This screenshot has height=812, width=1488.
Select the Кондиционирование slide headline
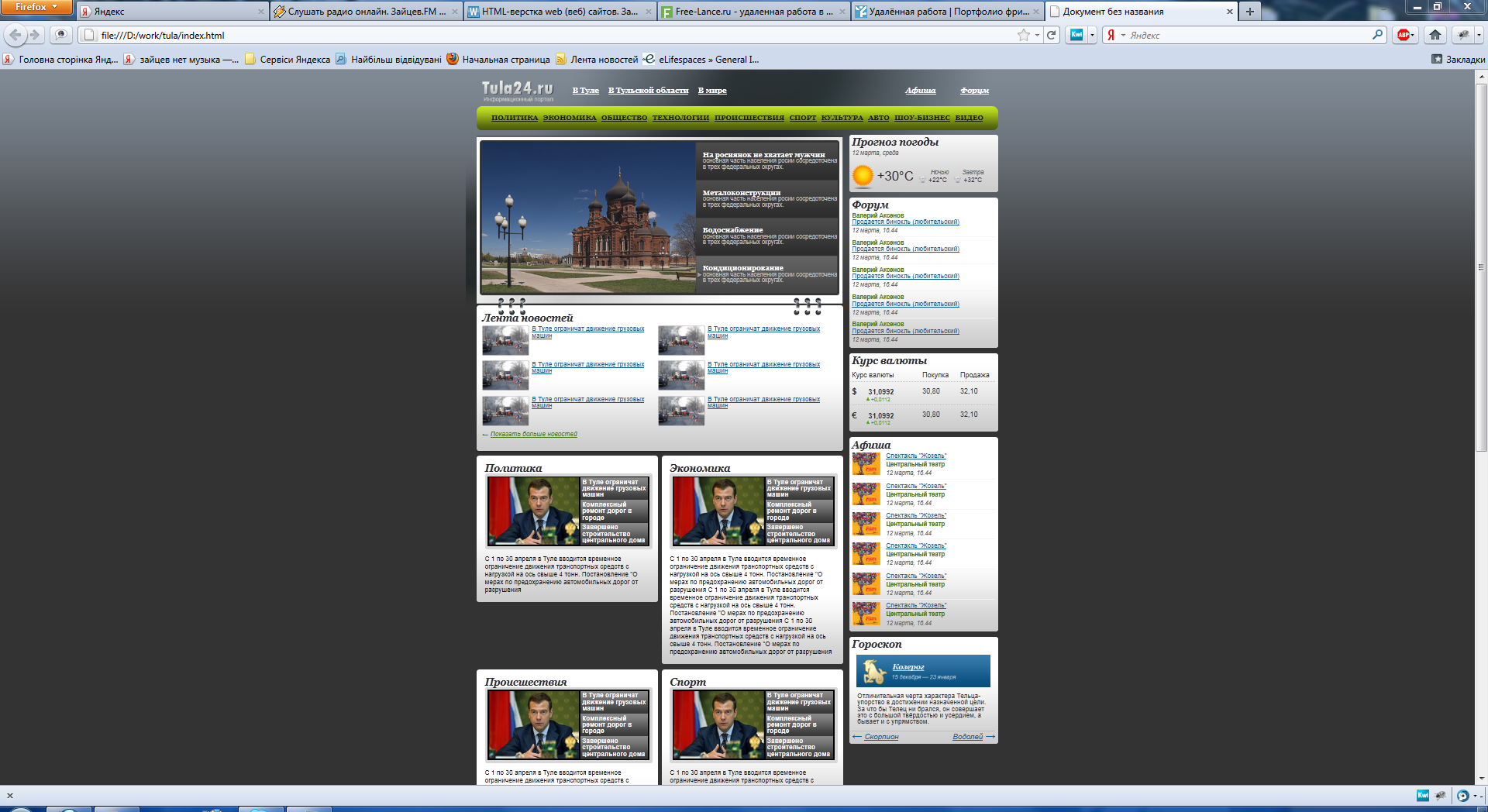[x=742, y=268]
